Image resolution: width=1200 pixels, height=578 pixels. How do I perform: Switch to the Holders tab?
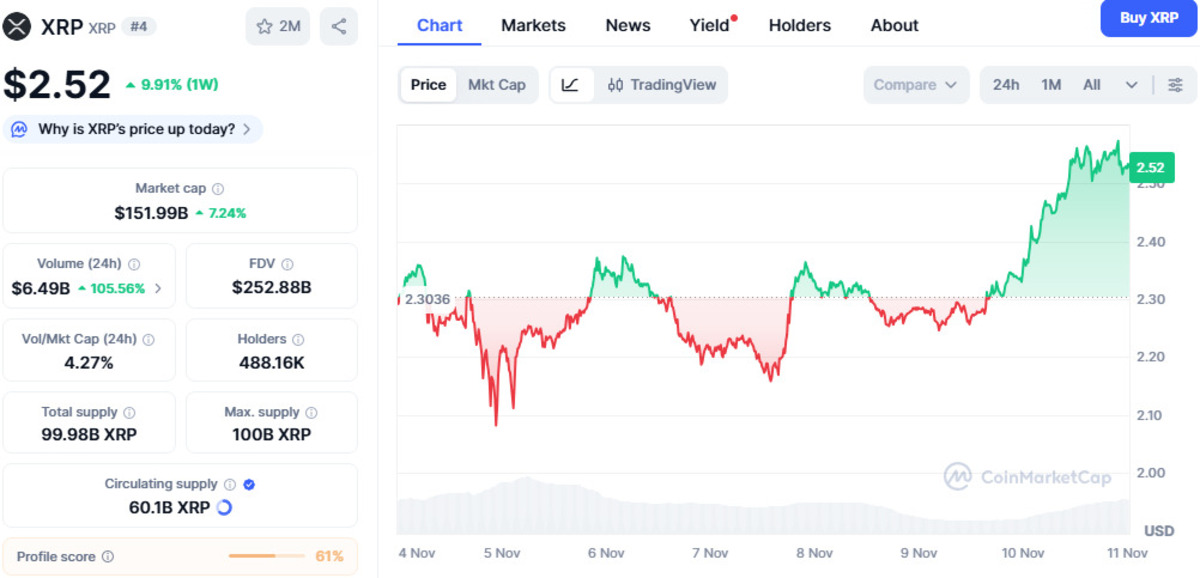tap(799, 25)
